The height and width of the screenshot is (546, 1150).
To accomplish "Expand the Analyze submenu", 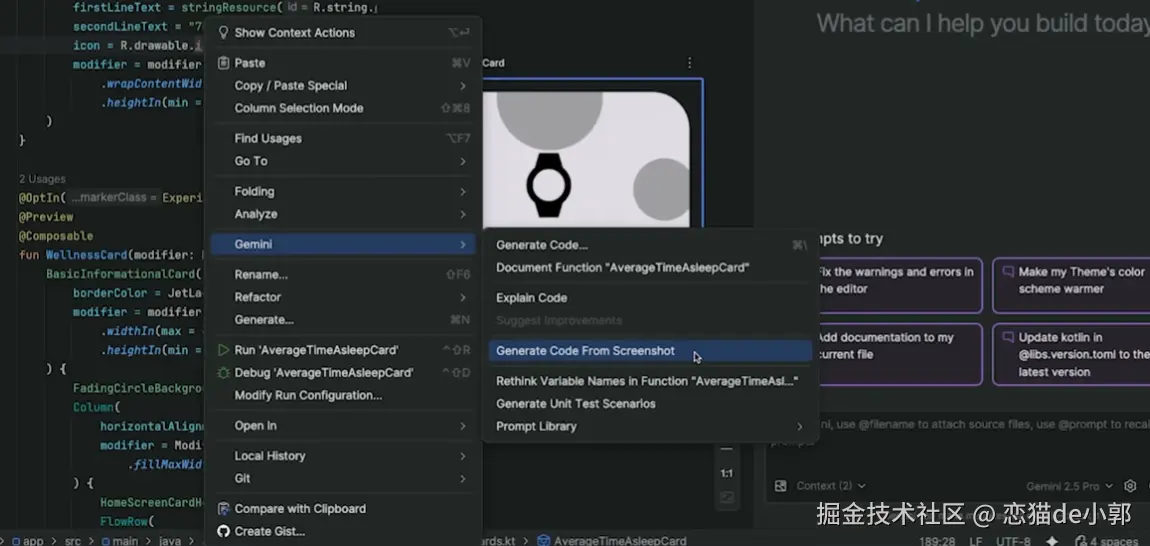I will pos(343,214).
